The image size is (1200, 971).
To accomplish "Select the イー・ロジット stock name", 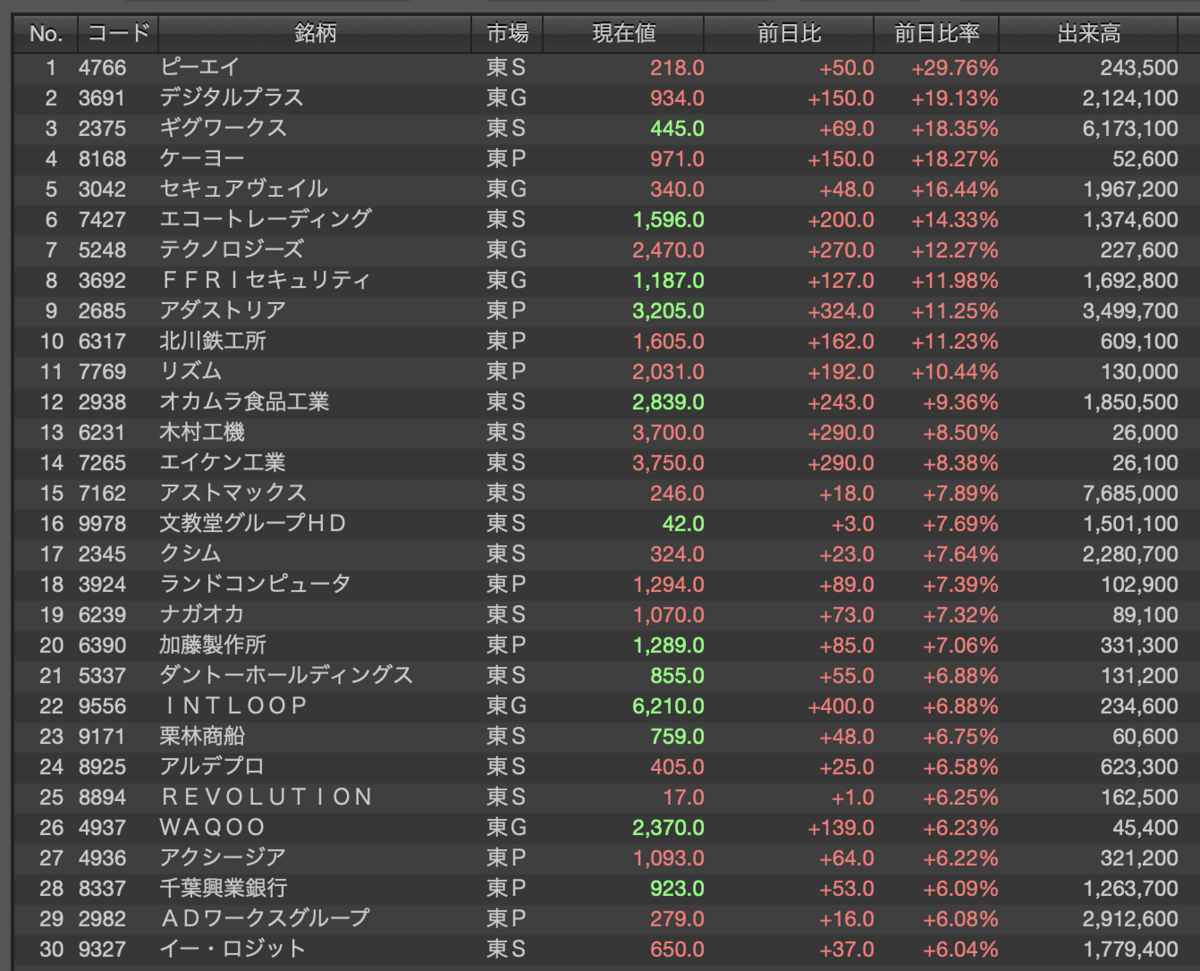I will (233, 949).
